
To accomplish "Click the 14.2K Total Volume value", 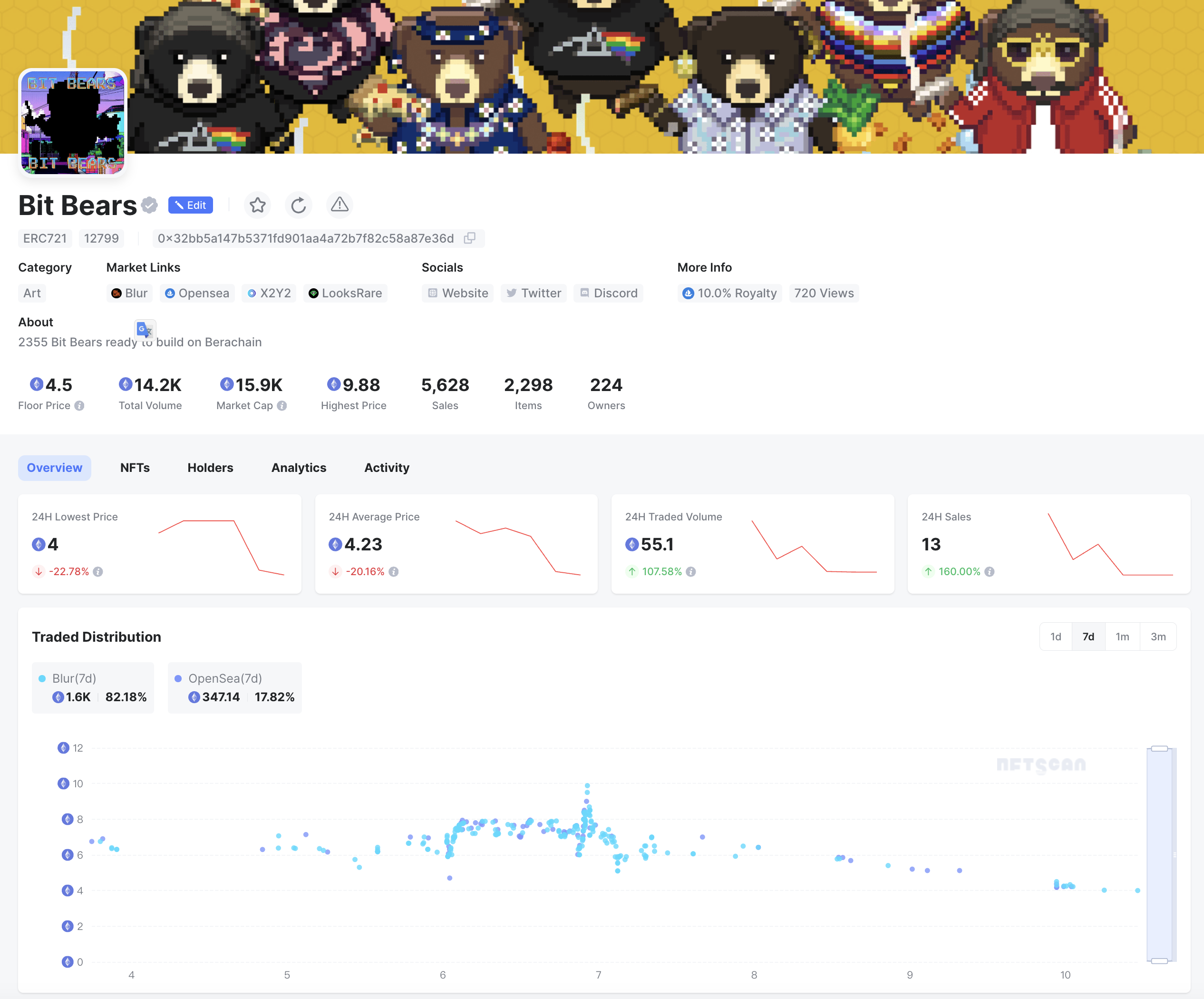I will (x=150, y=385).
